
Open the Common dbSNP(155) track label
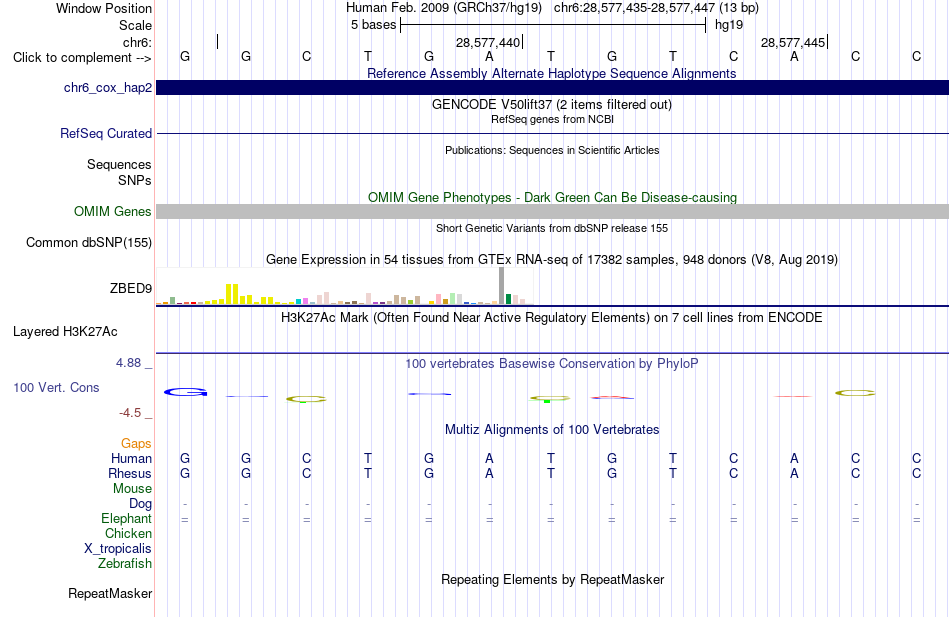coord(89,242)
